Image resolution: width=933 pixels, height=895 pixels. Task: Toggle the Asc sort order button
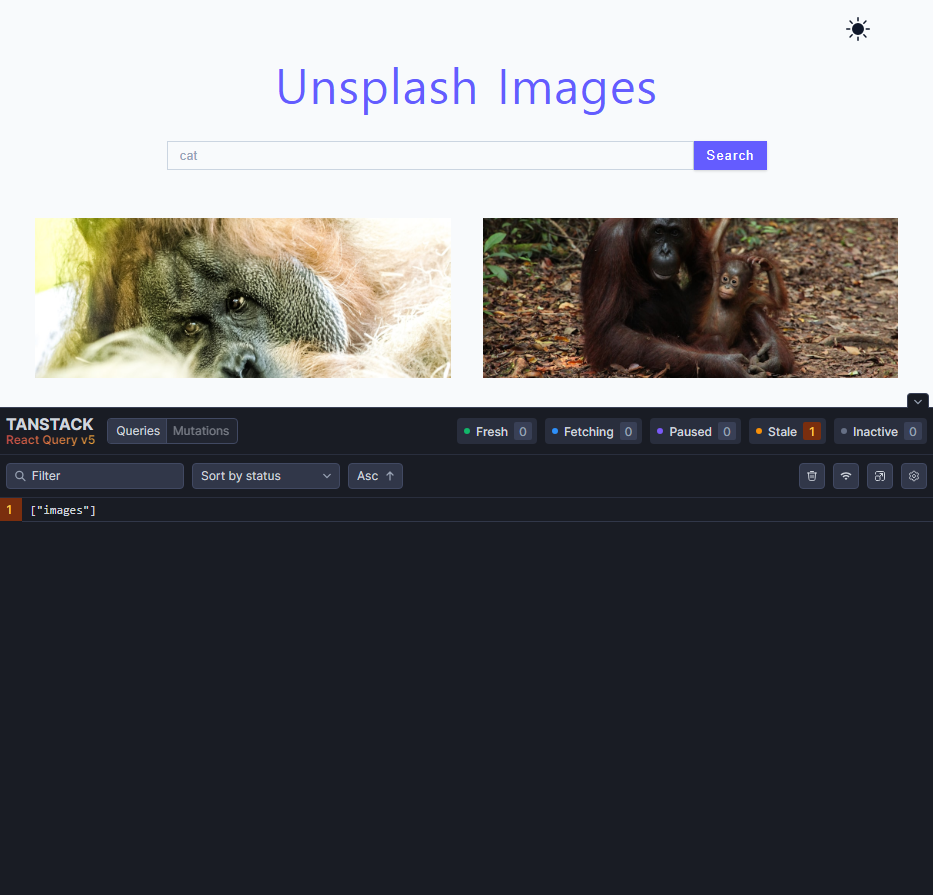[375, 476]
